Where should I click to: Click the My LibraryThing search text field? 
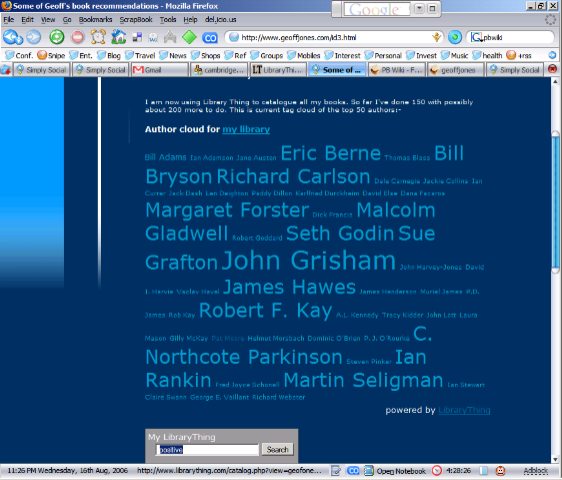tap(207, 450)
